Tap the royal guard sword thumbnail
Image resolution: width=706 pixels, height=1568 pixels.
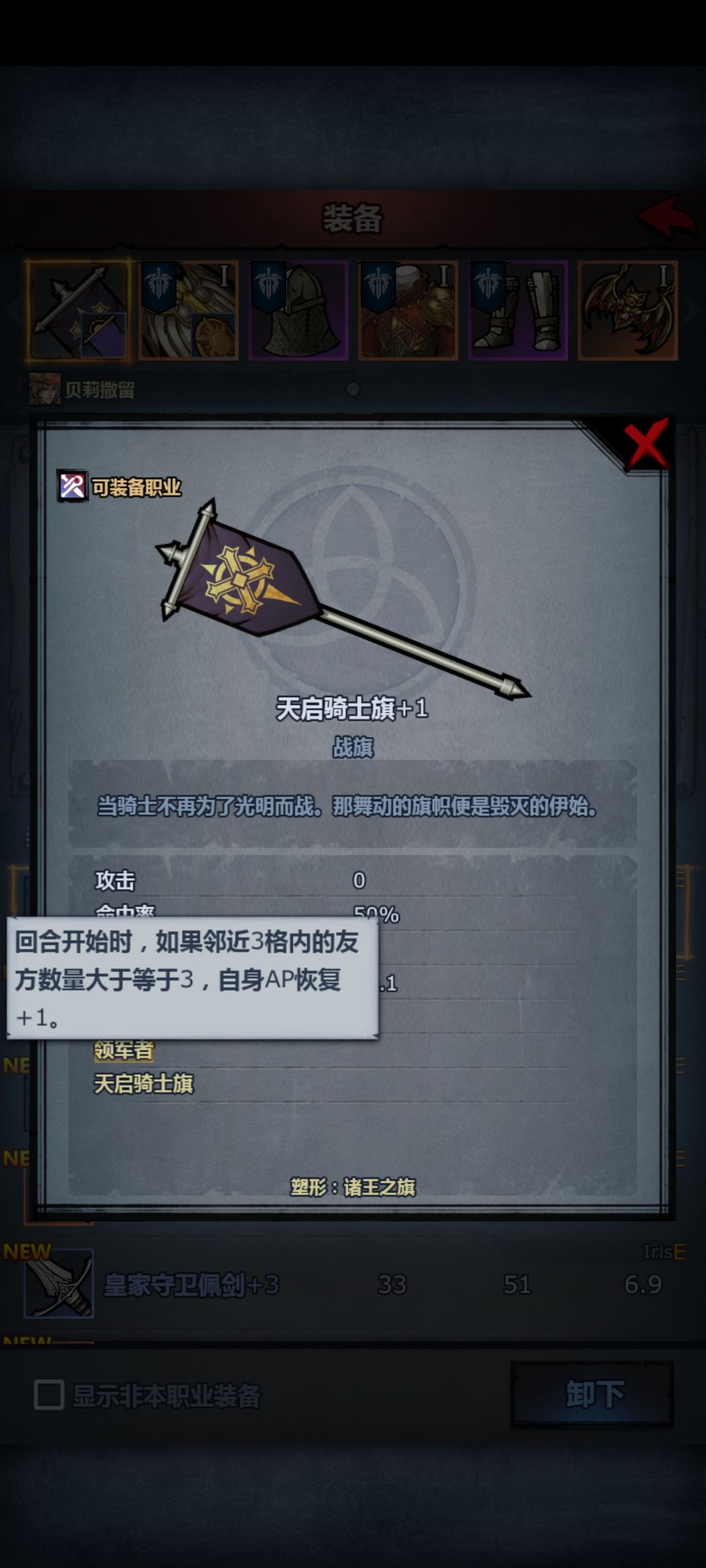click(x=59, y=1284)
